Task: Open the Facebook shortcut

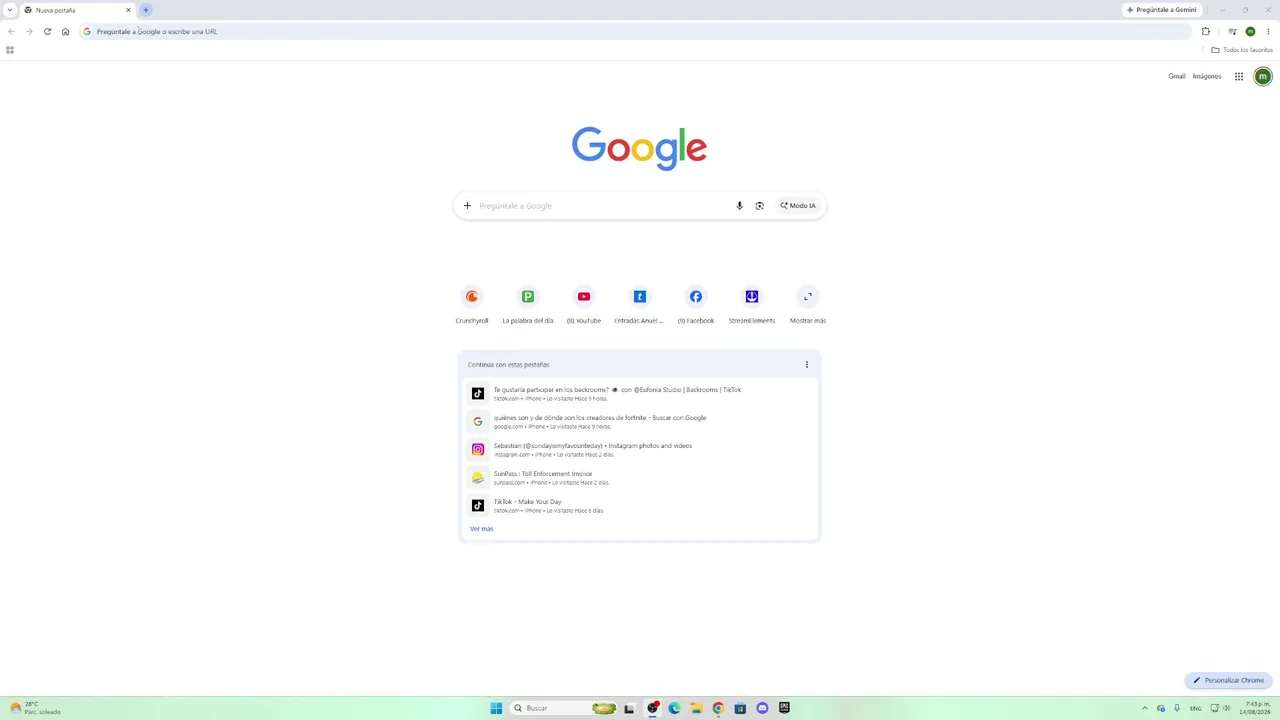Action: [696, 304]
